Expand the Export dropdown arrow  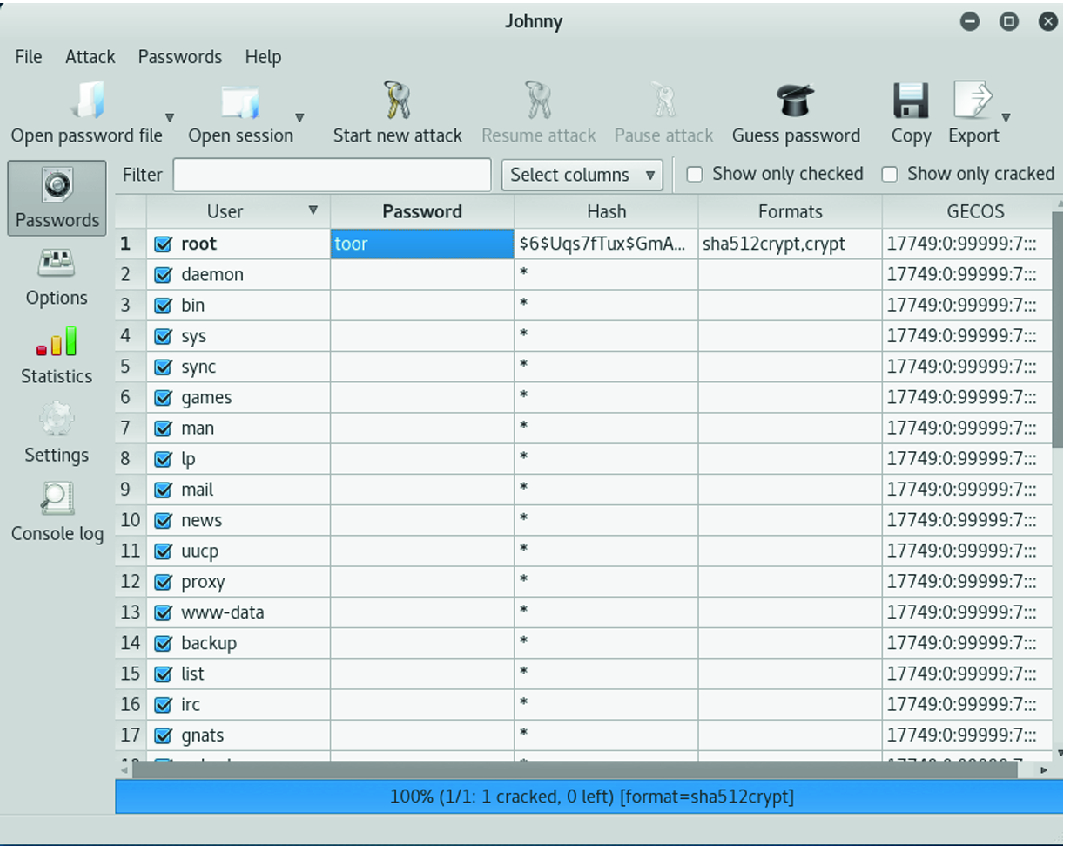(1006, 118)
